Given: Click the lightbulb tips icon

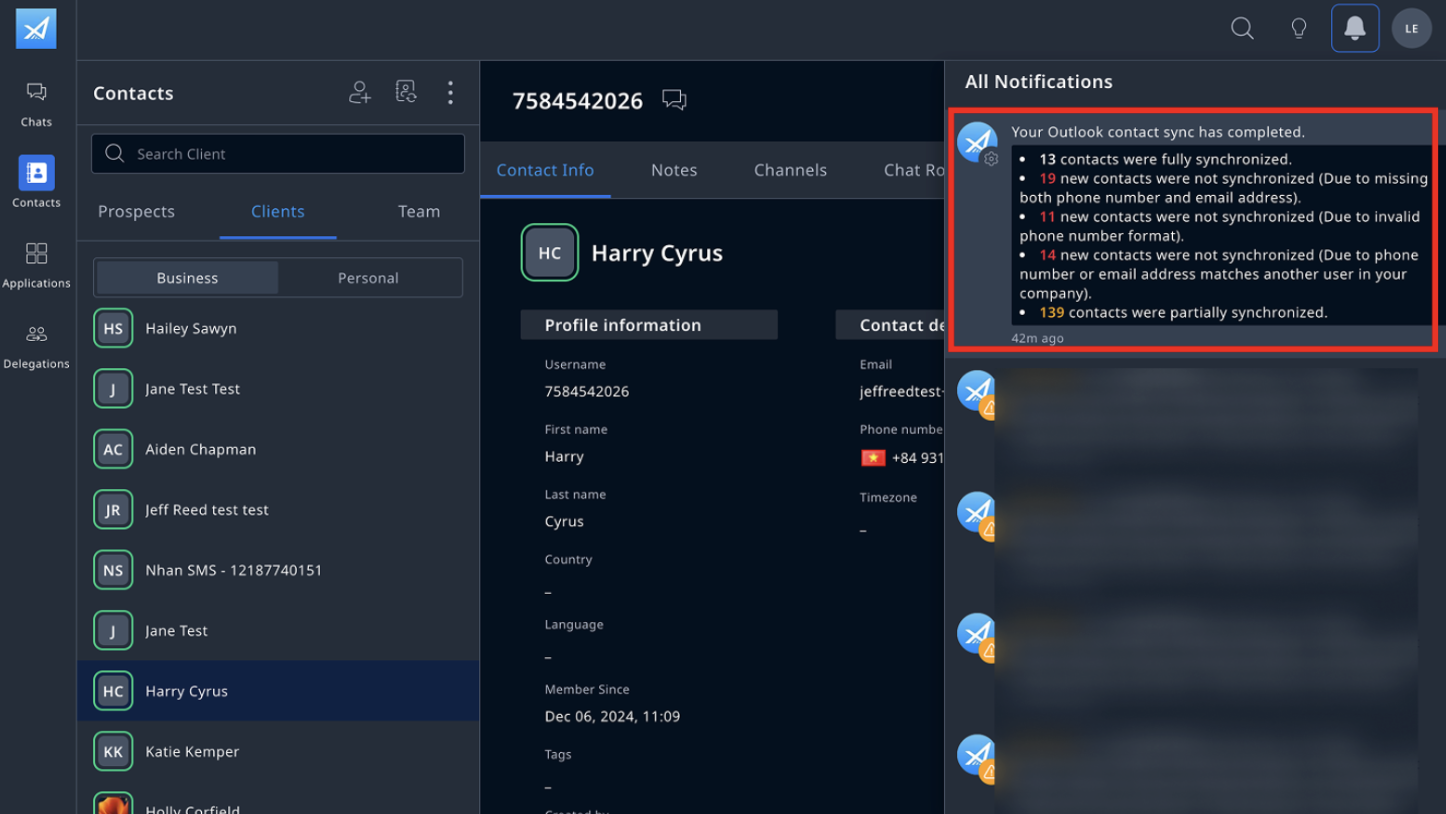Looking at the screenshot, I should click(1299, 28).
